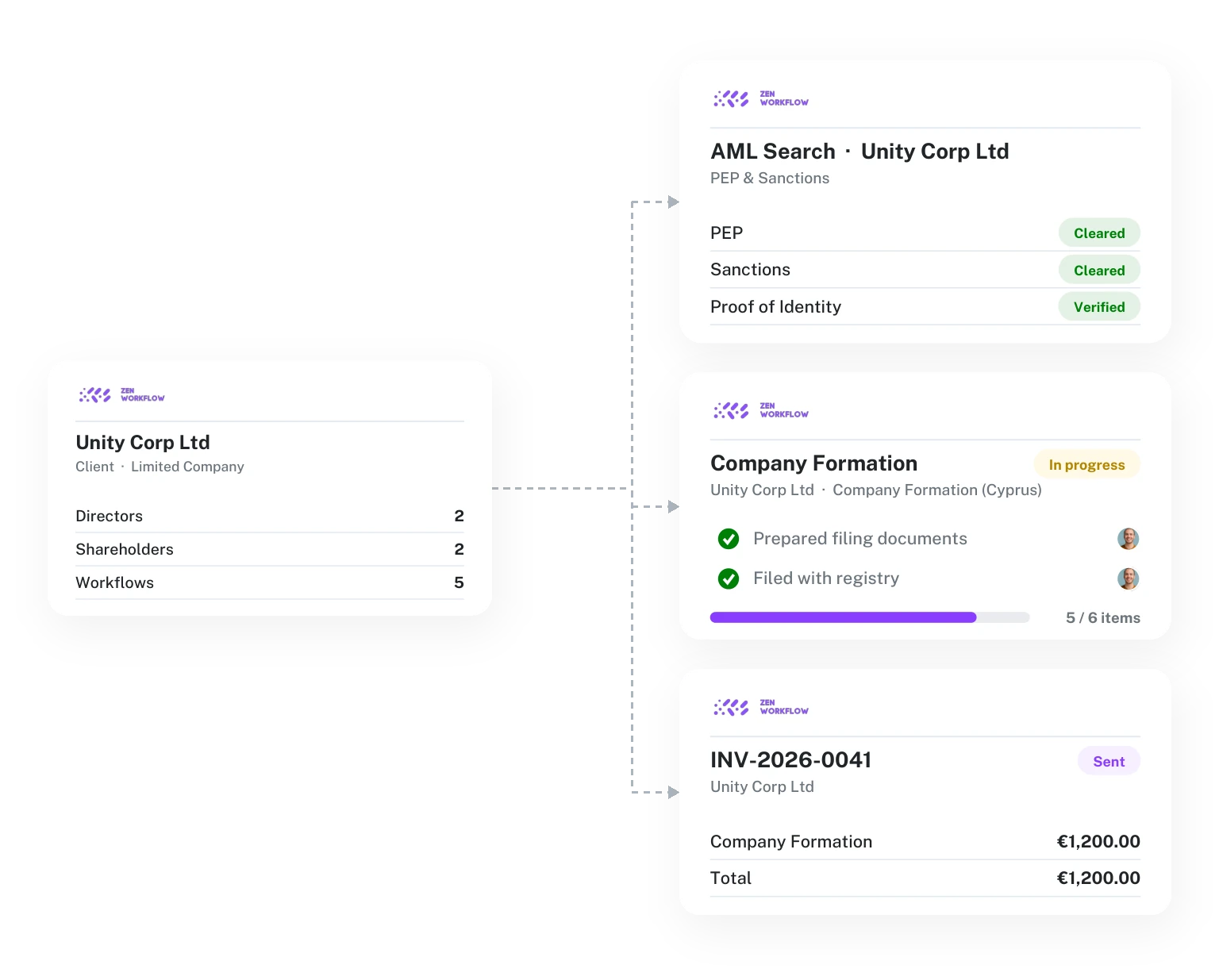Click the Total amount €1,200.00
Viewport: 1219px width, 980px height.
click(x=1098, y=878)
